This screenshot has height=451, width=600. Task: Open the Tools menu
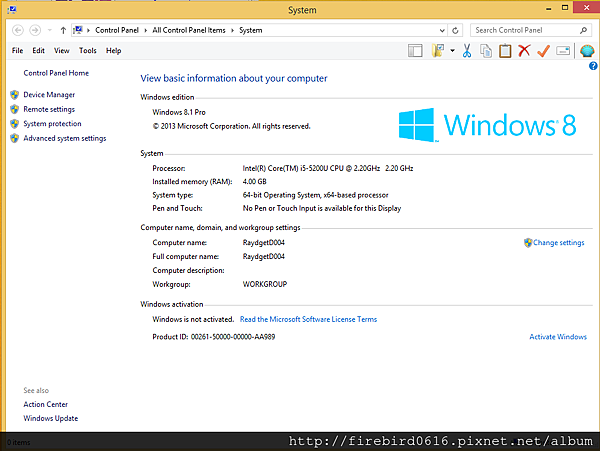tap(88, 50)
